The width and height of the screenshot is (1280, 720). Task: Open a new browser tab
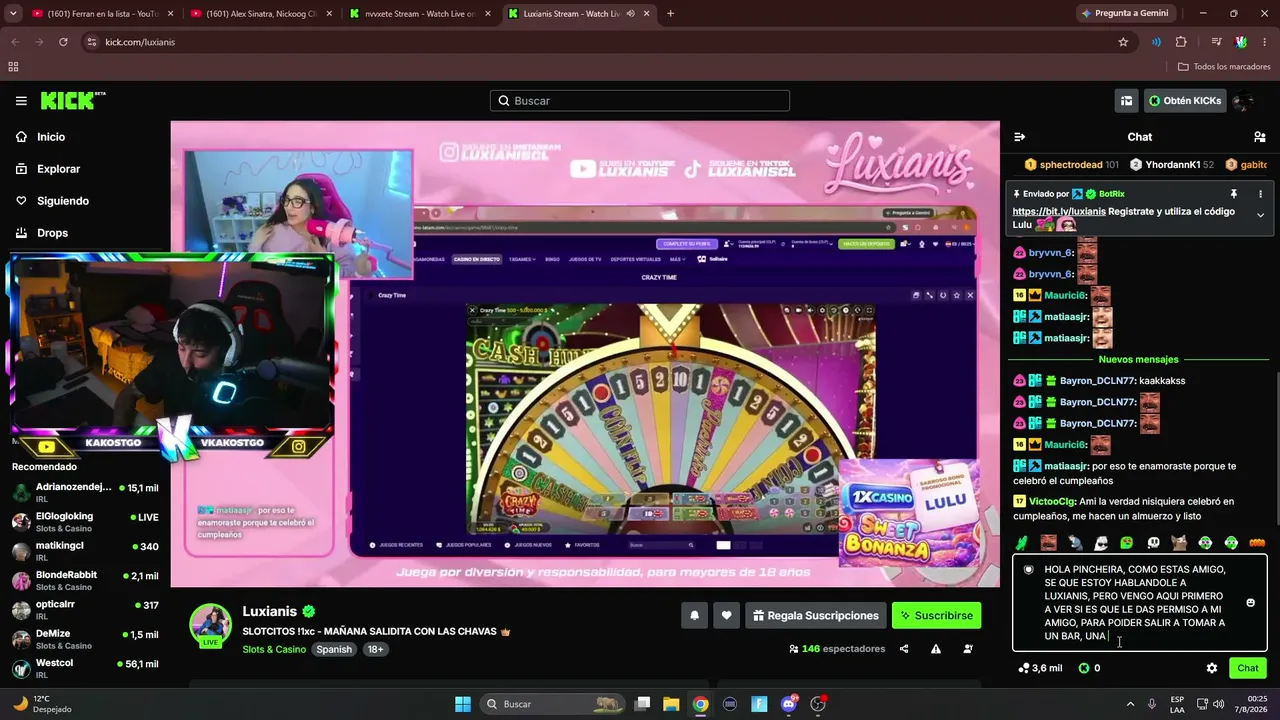coord(670,14)
